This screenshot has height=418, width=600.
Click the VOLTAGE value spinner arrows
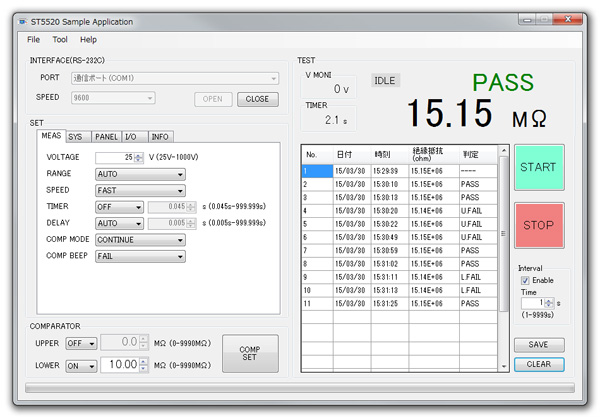tap(139, 158)
